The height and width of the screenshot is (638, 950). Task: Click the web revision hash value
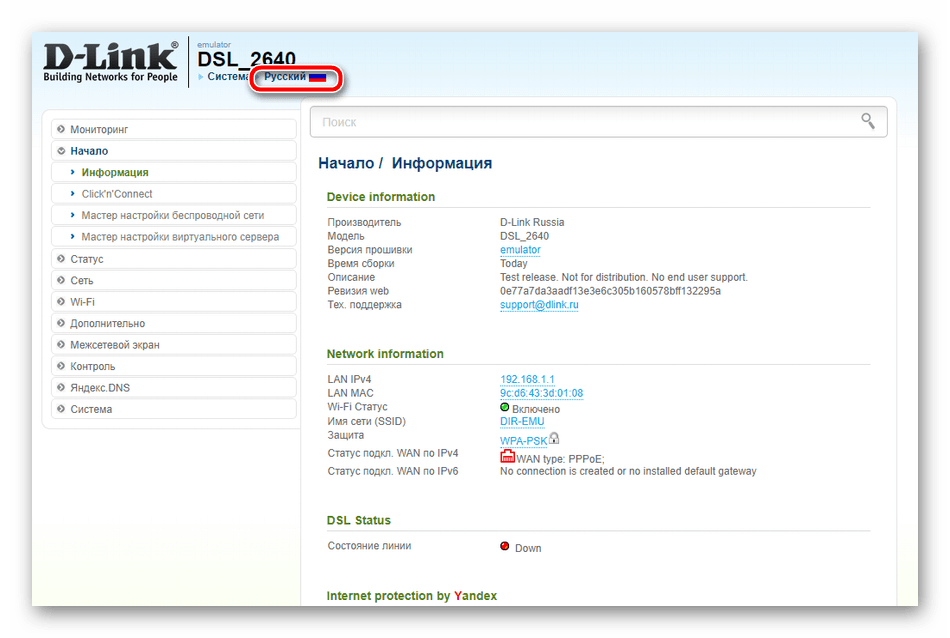[x=610, y=291]
